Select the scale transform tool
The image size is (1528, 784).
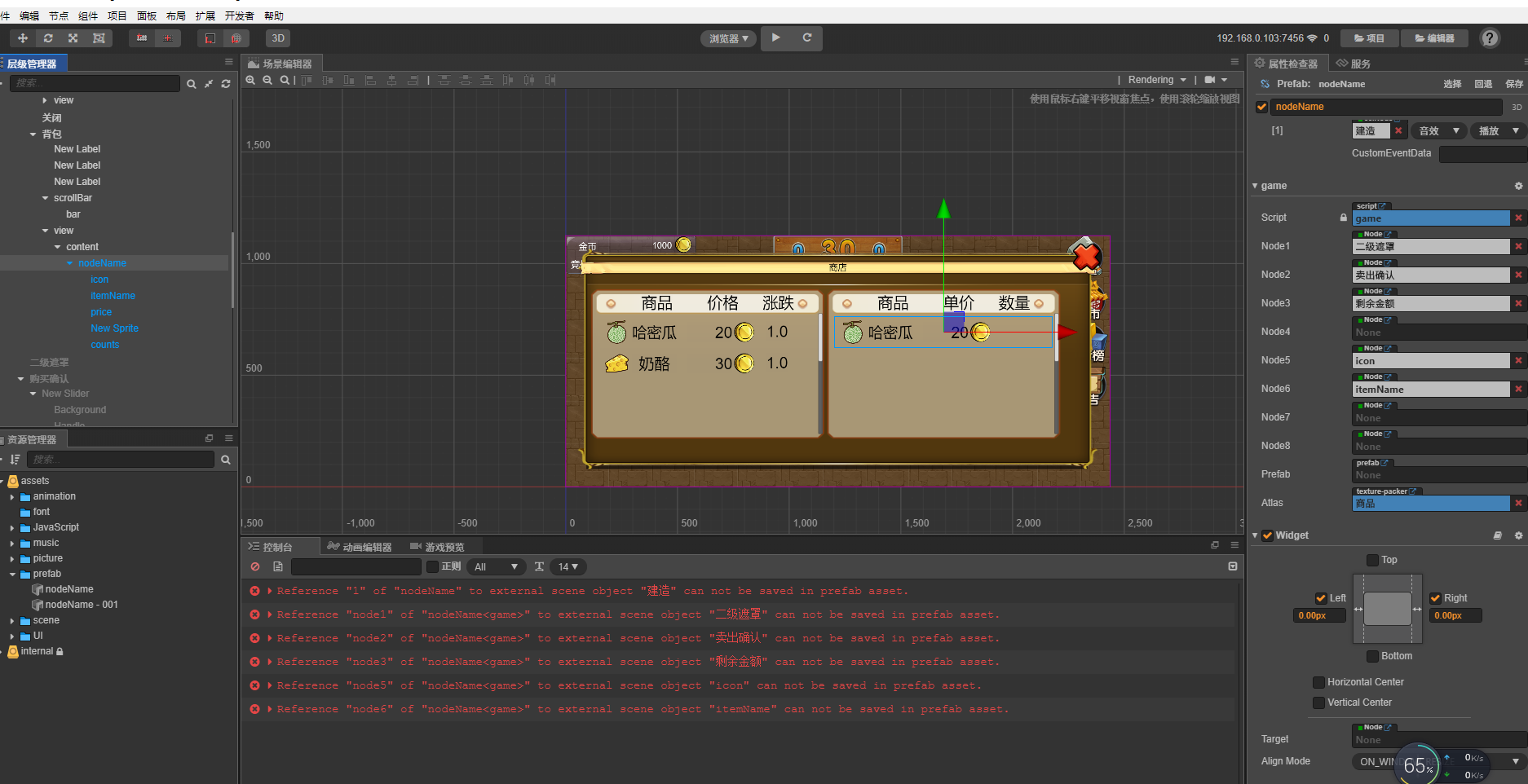click(73, 38)
